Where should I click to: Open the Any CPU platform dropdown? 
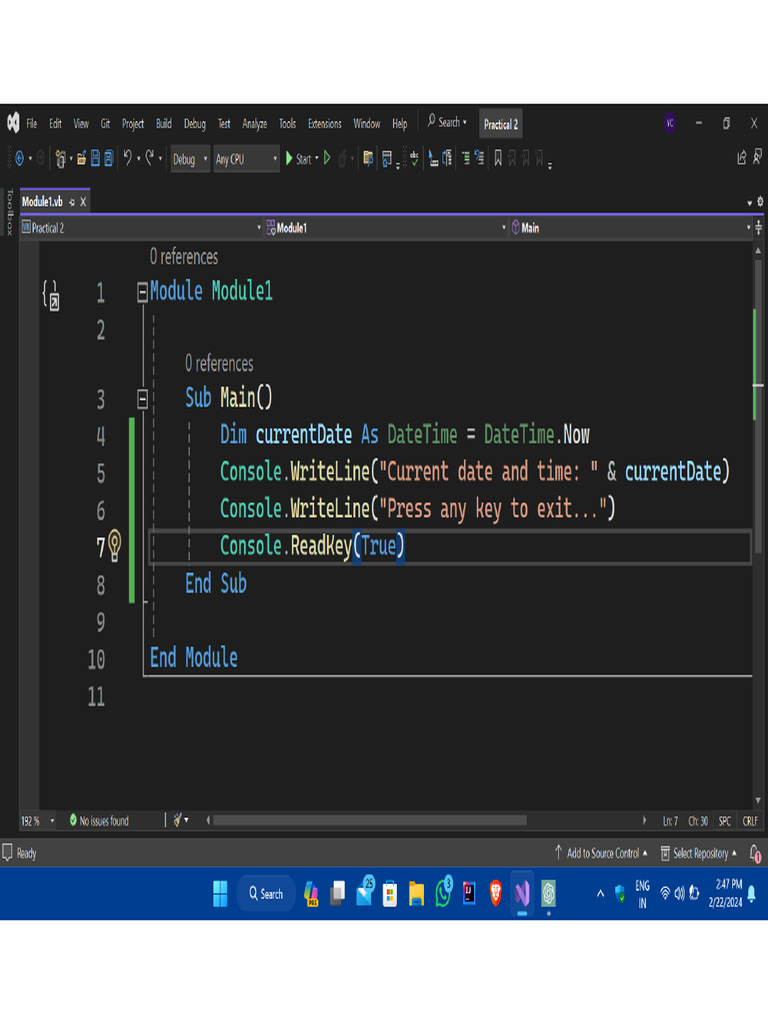(x=246, y=159)
